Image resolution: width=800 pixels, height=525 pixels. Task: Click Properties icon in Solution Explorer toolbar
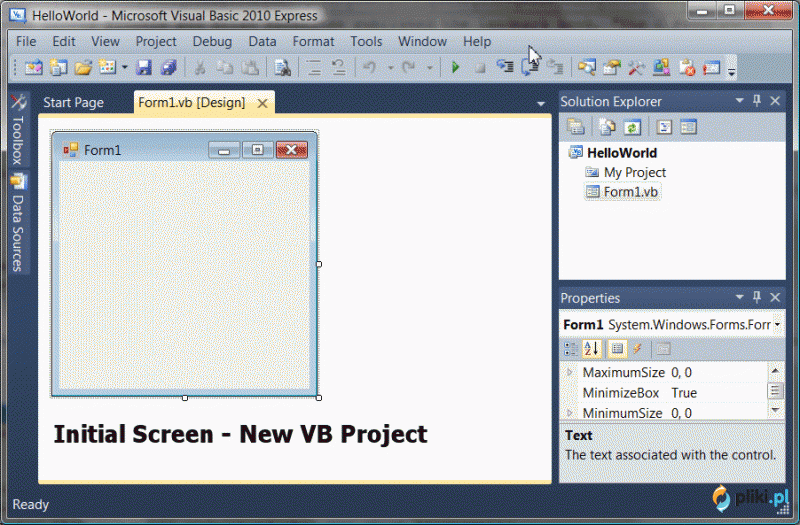pyautogui.click(x=576, y=127)
